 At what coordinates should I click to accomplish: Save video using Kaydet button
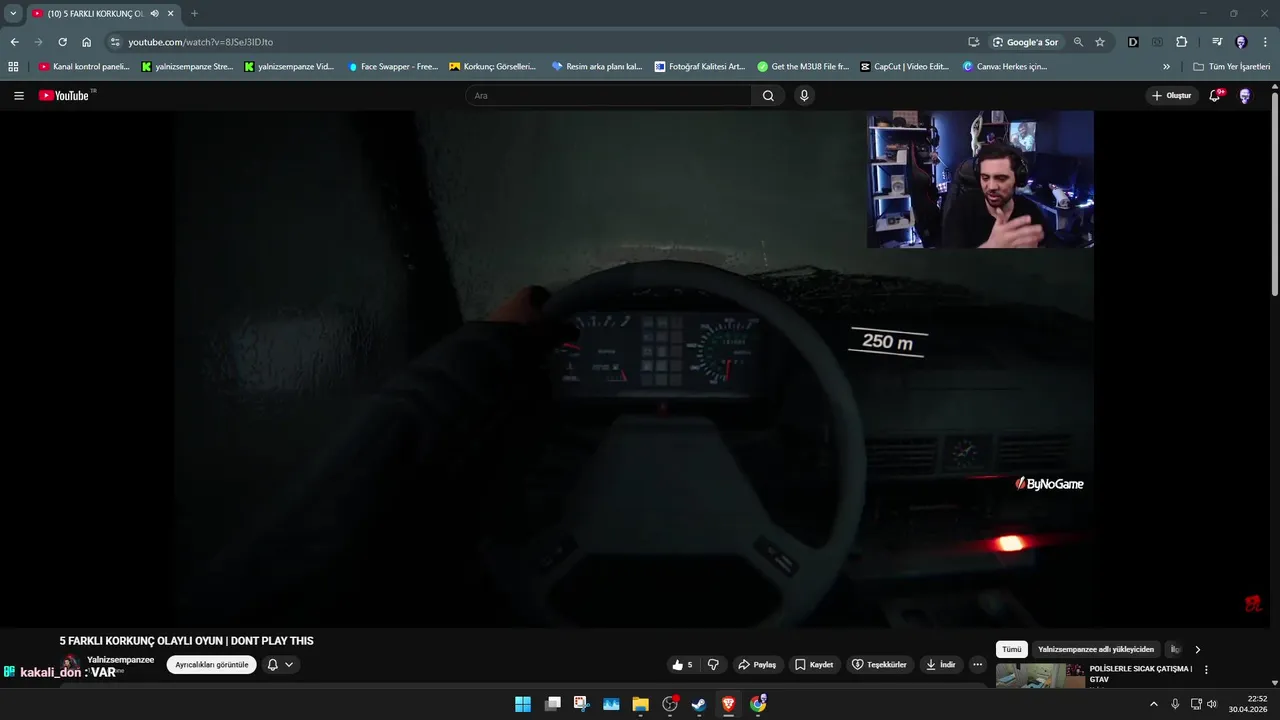click(x=814, y=665)
